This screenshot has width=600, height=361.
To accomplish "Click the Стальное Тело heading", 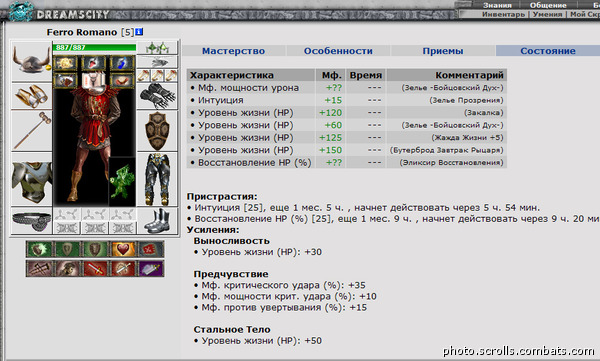I will [x=232, y=329].
